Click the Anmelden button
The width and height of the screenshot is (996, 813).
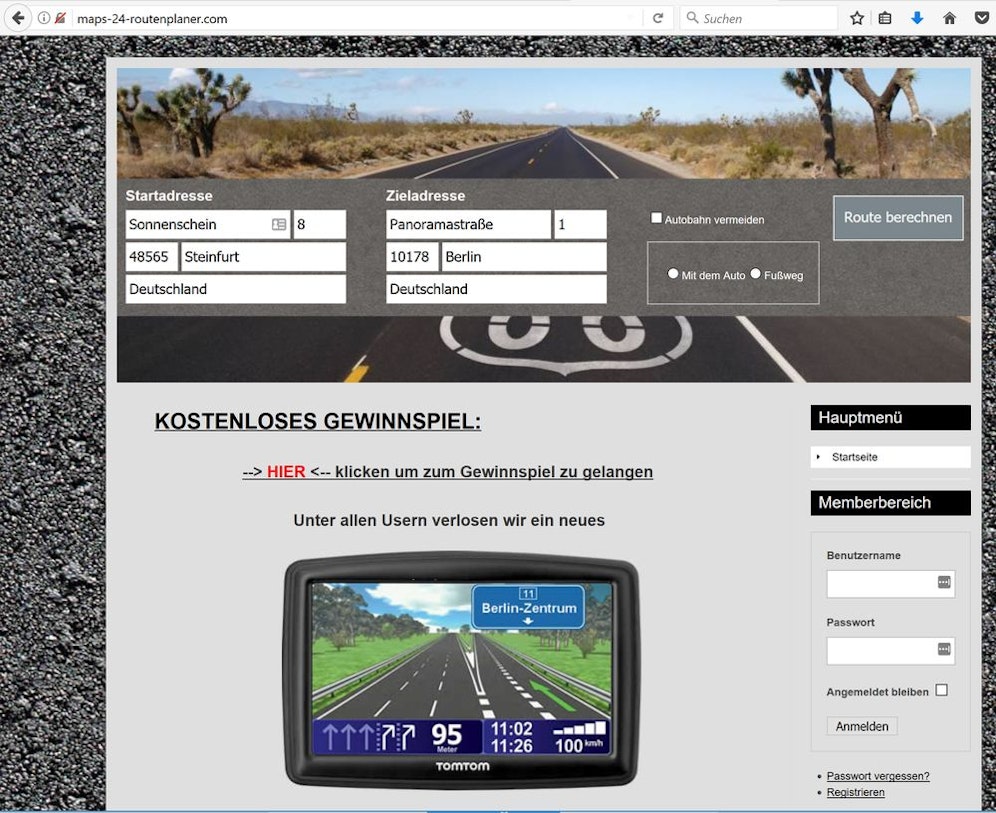point(862,726)
